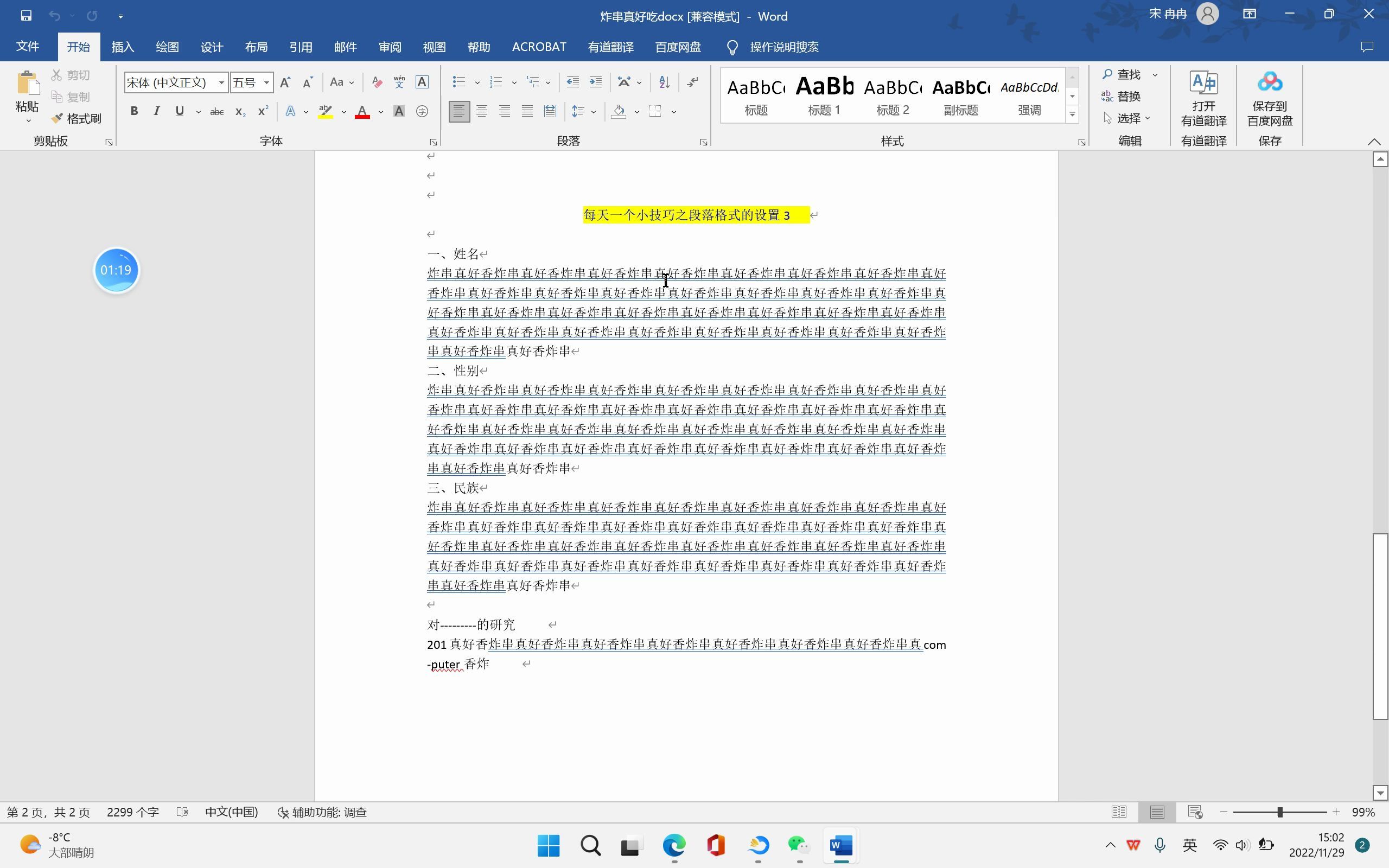The height and width of the screenshot is (868, 1389).
Task: Increase paragraph indent
Action: [x=596, y=82]
